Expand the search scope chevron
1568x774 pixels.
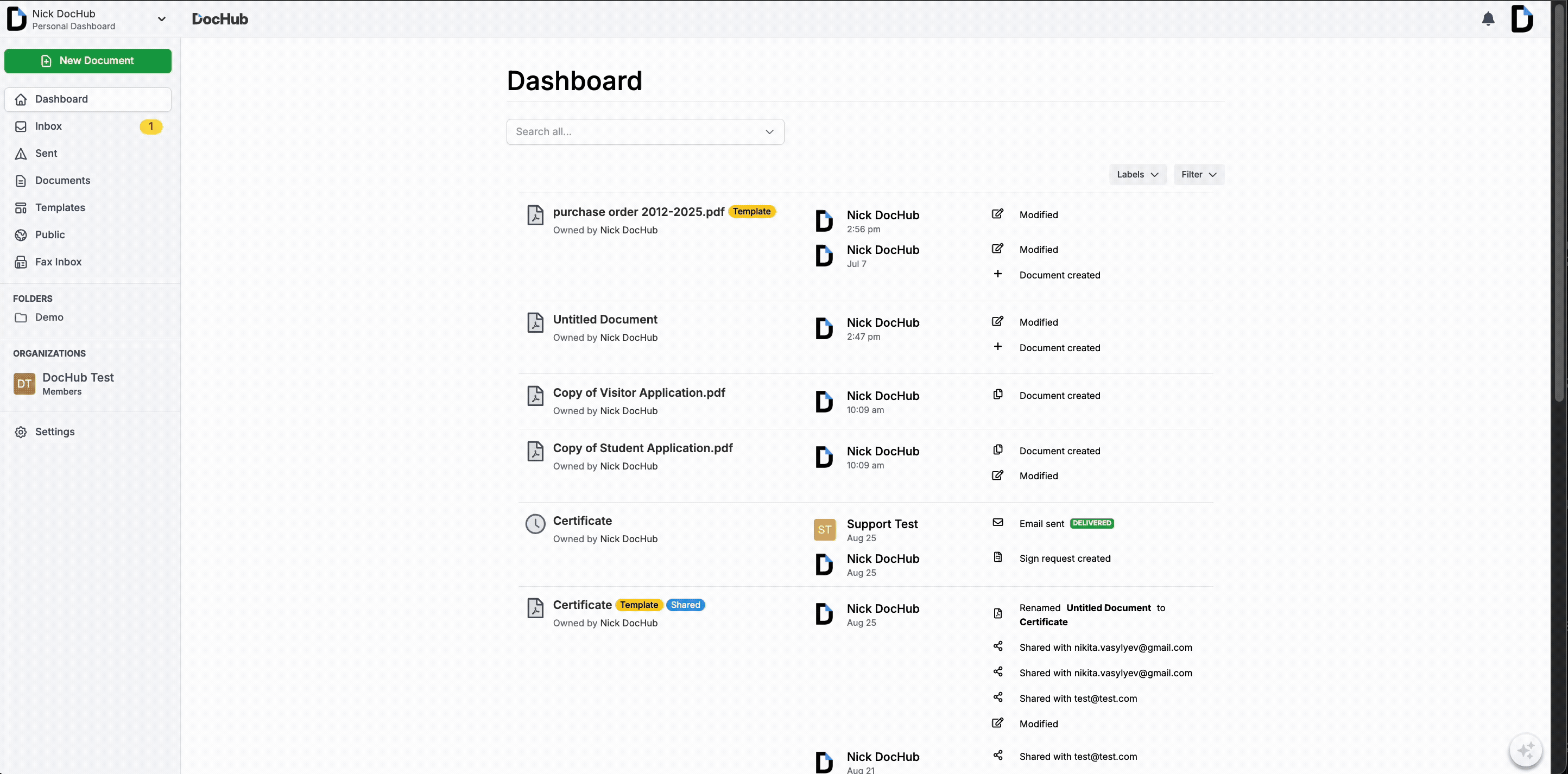769,132
